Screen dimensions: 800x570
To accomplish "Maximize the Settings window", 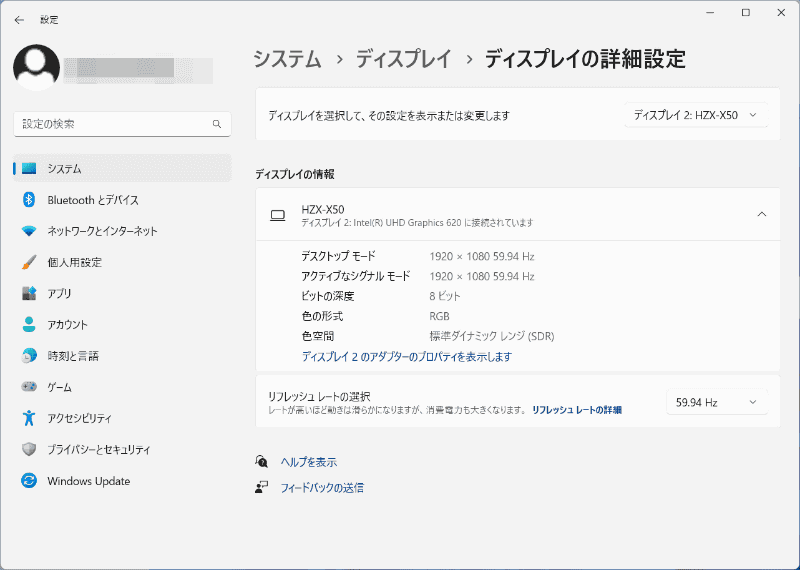I will point(746,13).
